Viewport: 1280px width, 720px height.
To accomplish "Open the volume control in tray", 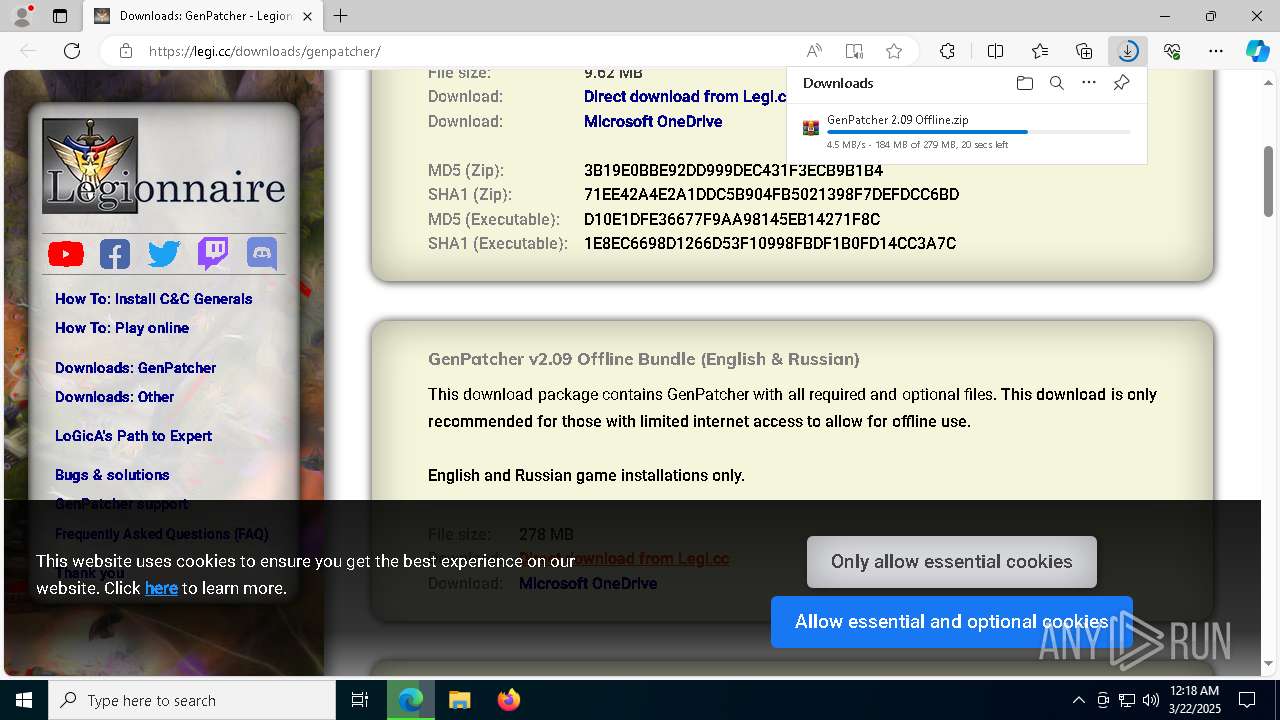I will (1151, 700).
